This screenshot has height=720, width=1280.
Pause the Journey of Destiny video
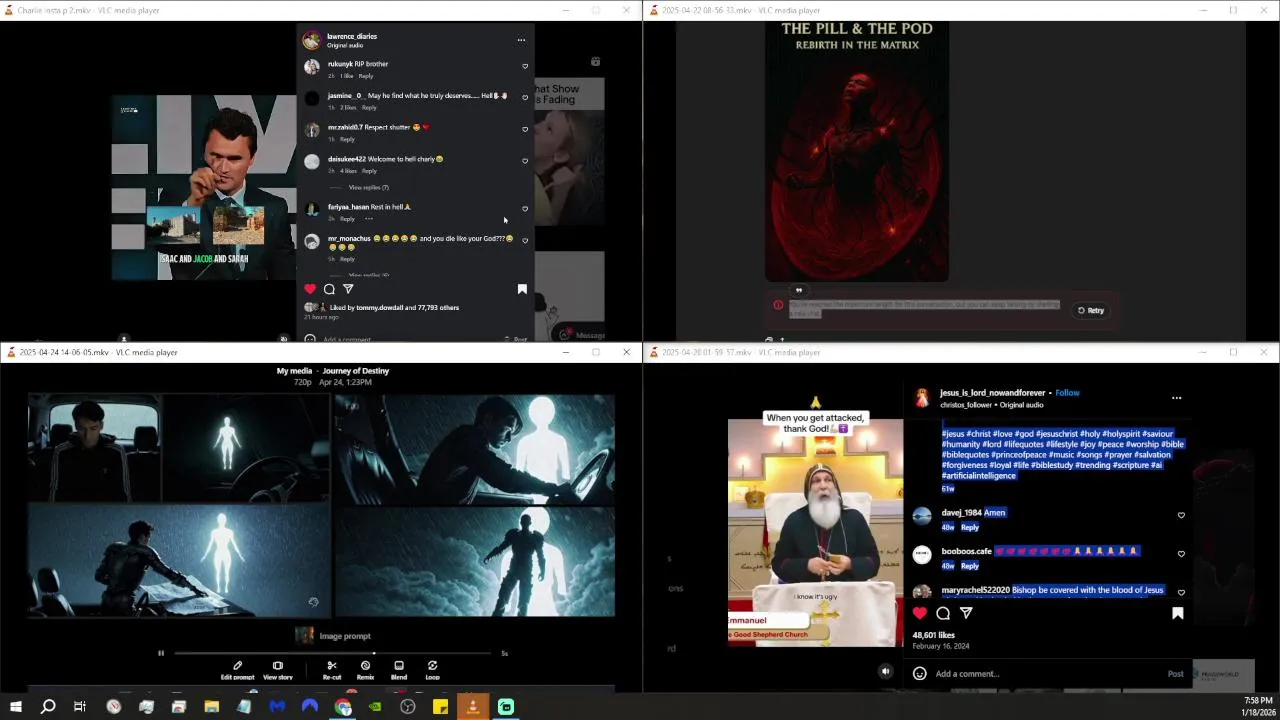click(x=161, y=653)
